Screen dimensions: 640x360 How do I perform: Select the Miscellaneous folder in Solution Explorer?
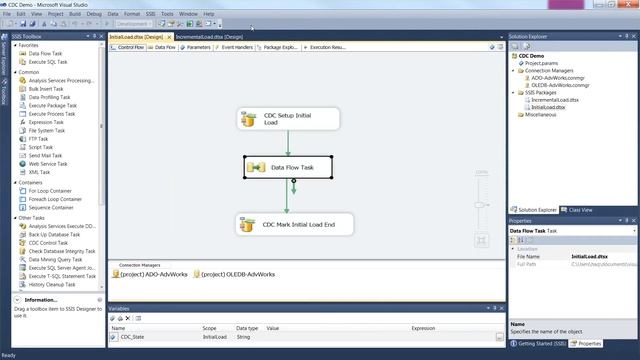click(537, 115)
